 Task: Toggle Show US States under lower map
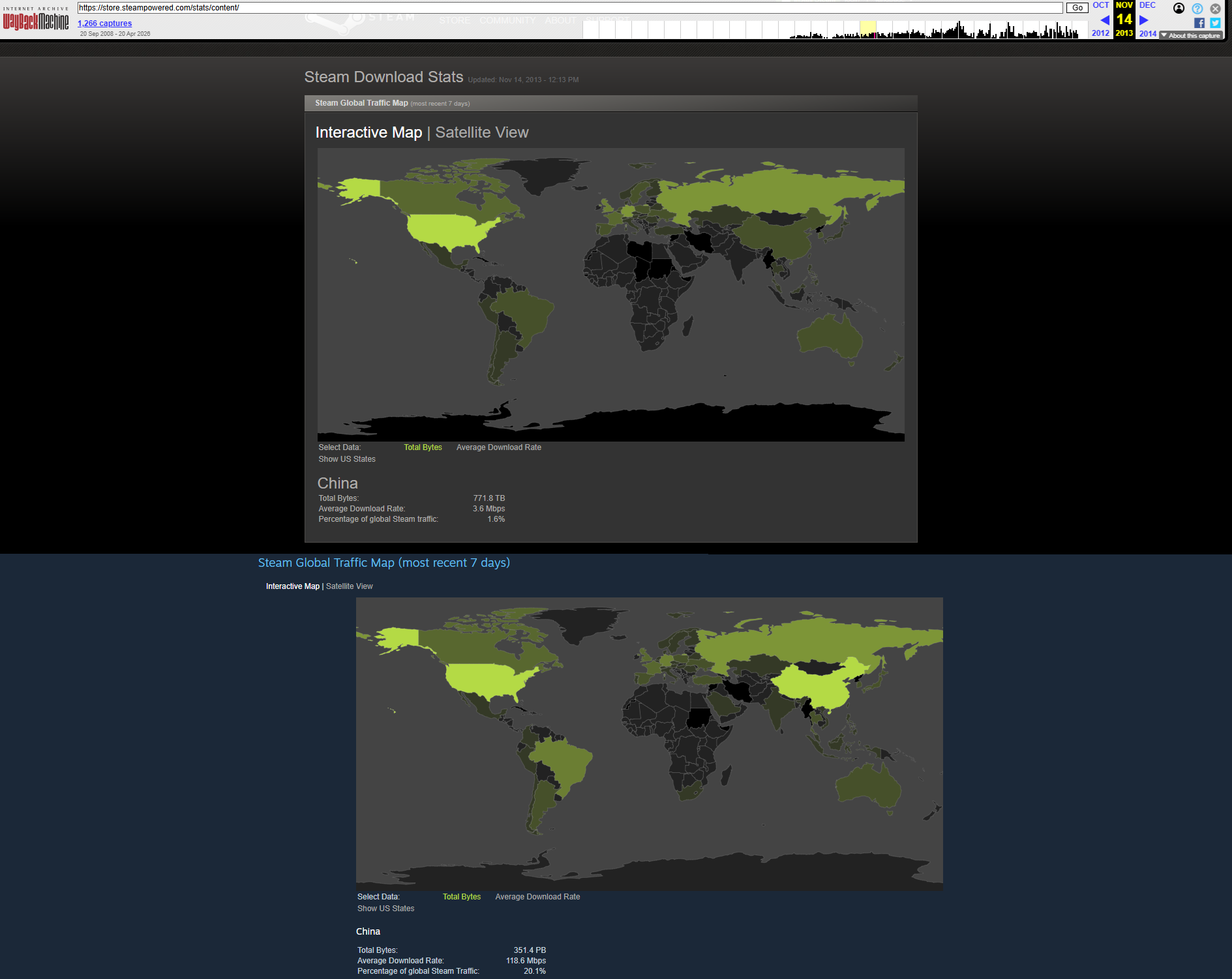tap(386, 909)
